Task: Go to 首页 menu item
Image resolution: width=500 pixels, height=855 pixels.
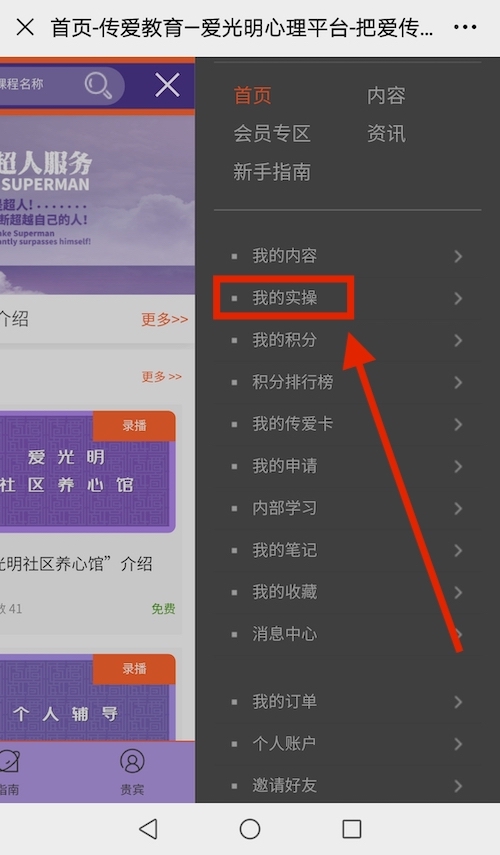Action: tap(252, 95)
